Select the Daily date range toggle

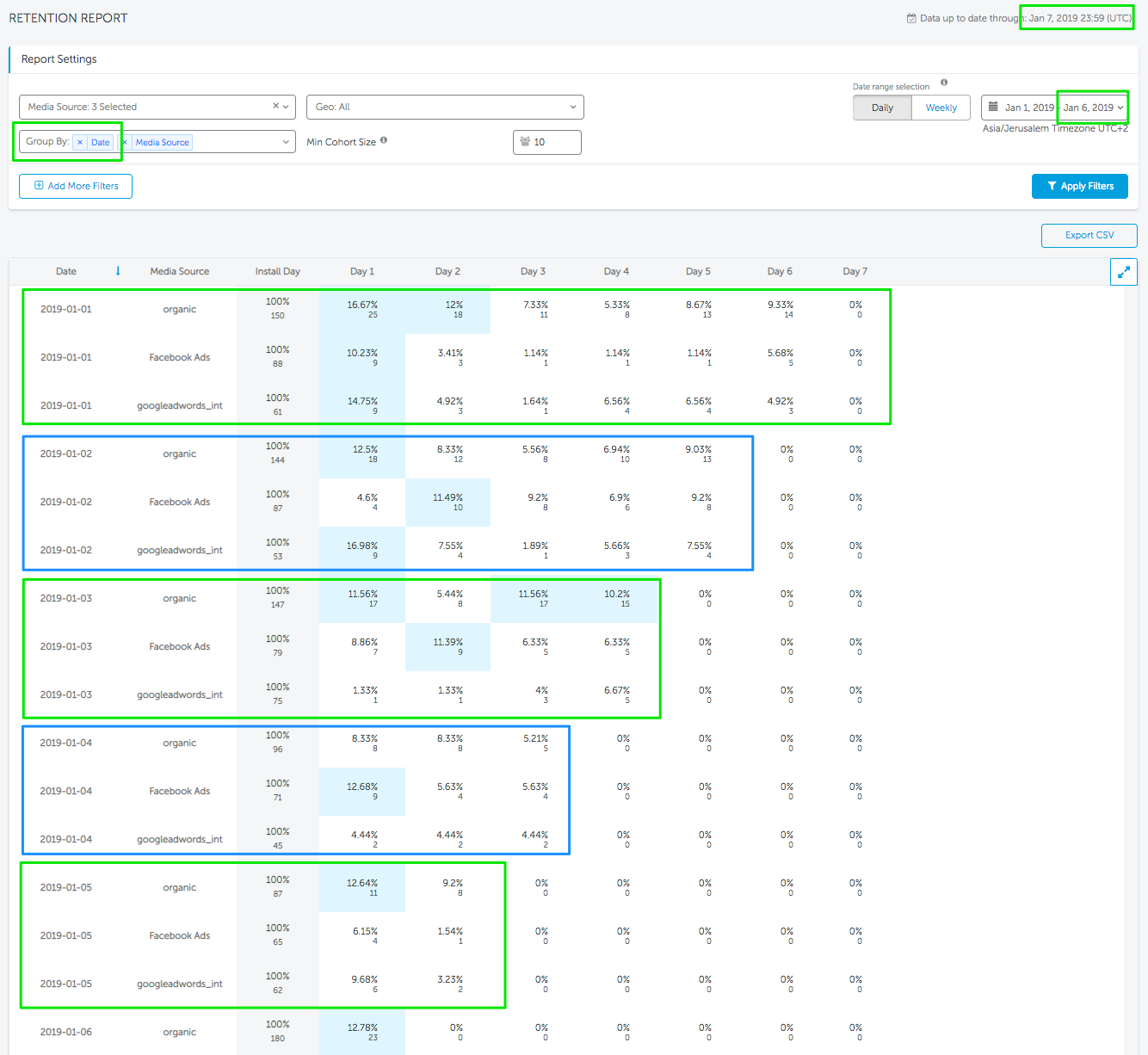click(882, 108)
